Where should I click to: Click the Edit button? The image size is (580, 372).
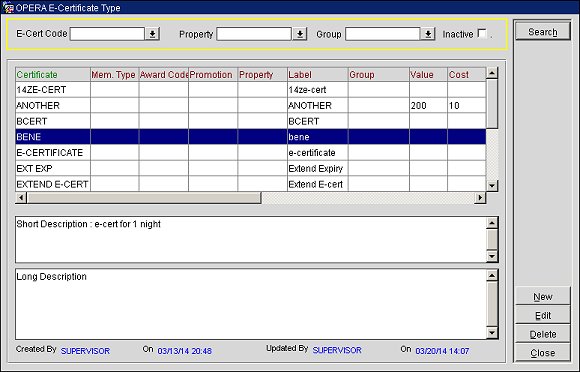(x=543, y=315)
